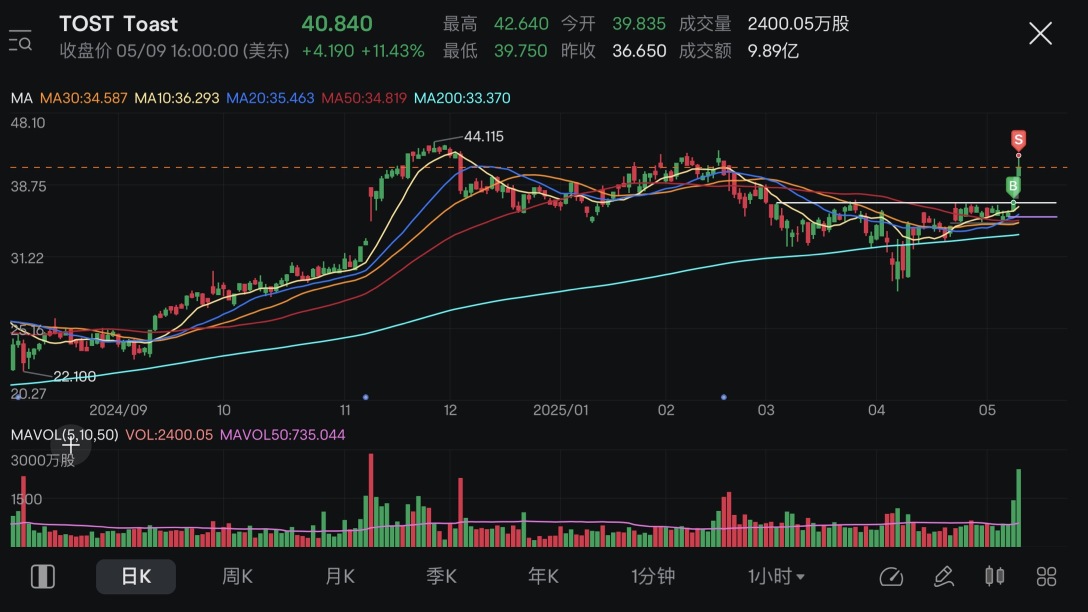Click the 2024/09 date axis label

[118, 410]
